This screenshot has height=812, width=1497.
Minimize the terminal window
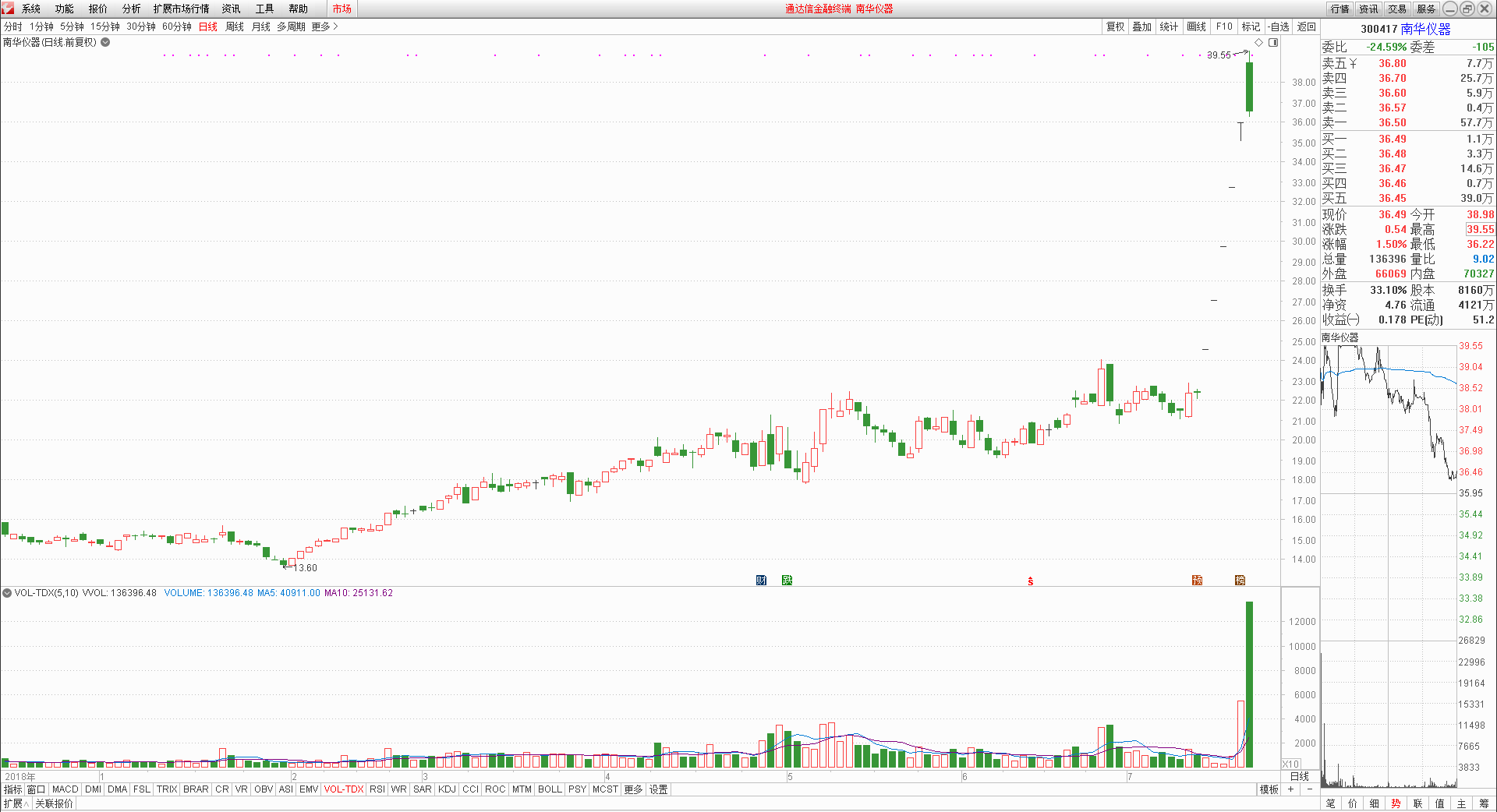coord(1449,9)
